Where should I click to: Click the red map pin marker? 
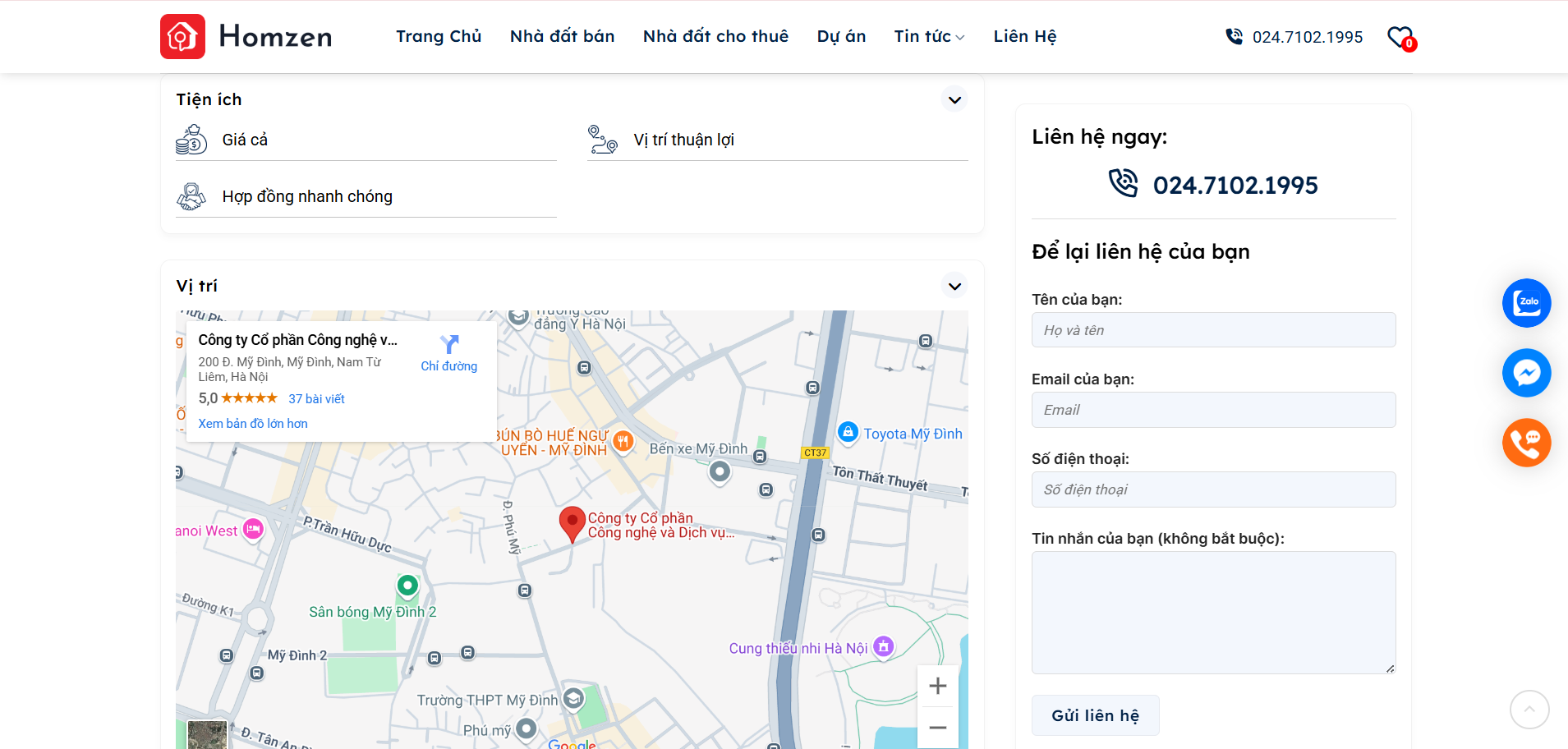572,524
